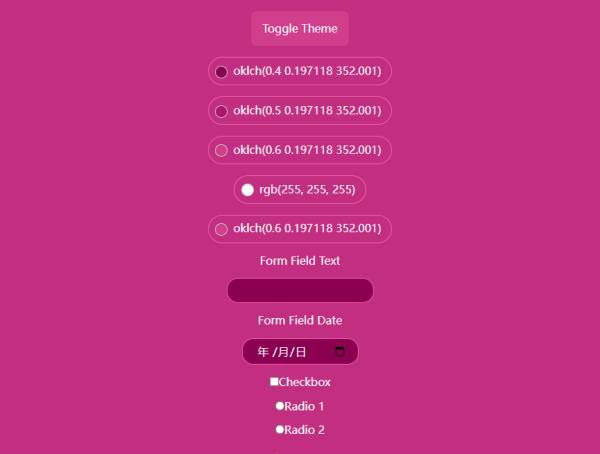600x454 pixels.
Task: Click the oklch(0.4 0.197118 352.001) text label
Action: coord(306,71)
